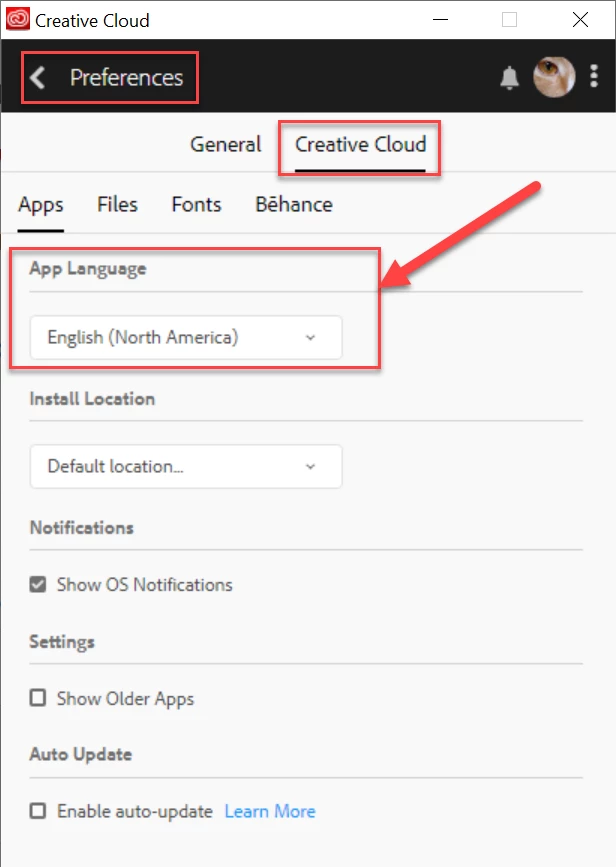Open the Learn More link

pos(270,811)
